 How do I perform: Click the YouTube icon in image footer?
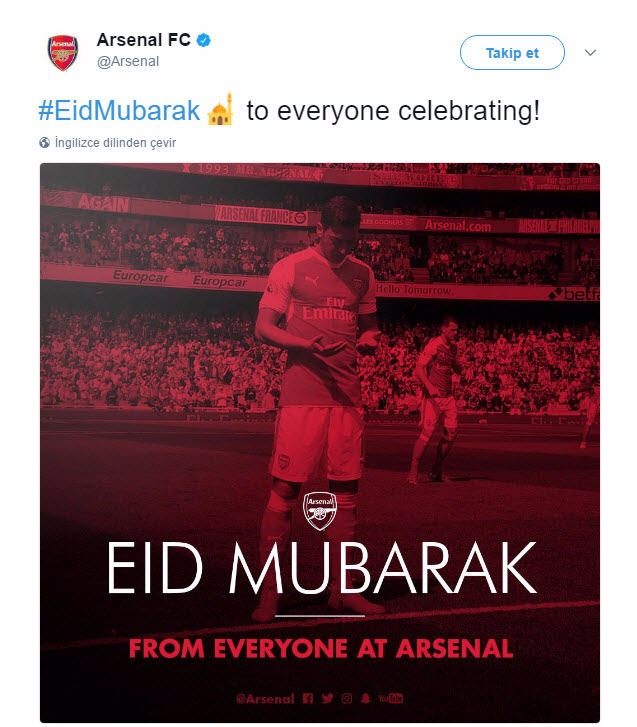391,698
